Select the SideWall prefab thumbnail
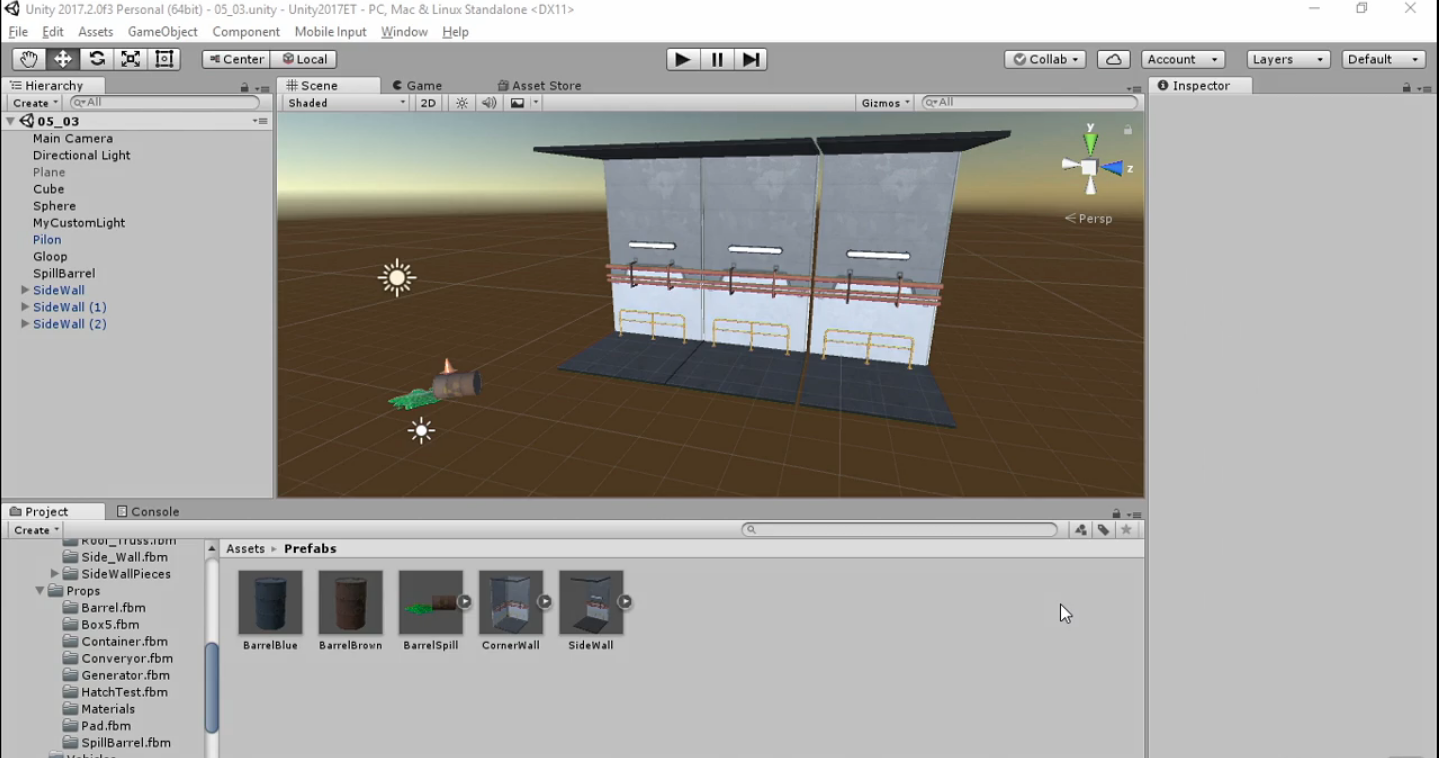The image size is (1439, 758). click(x=590, y=603)
